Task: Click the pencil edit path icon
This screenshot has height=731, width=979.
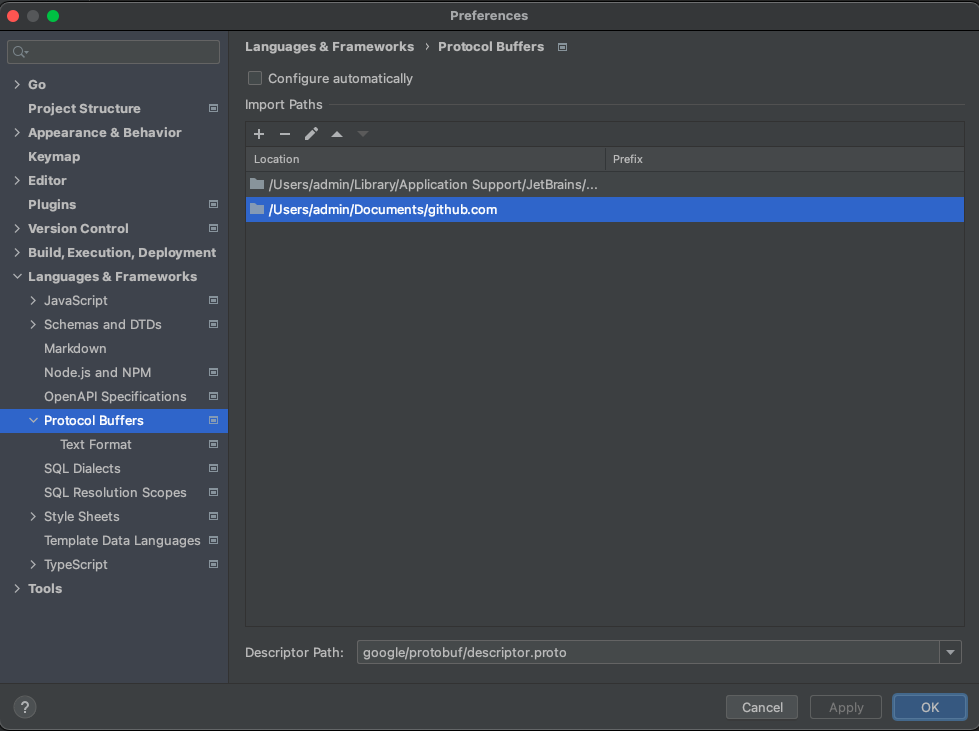Action: coord(311,134)
